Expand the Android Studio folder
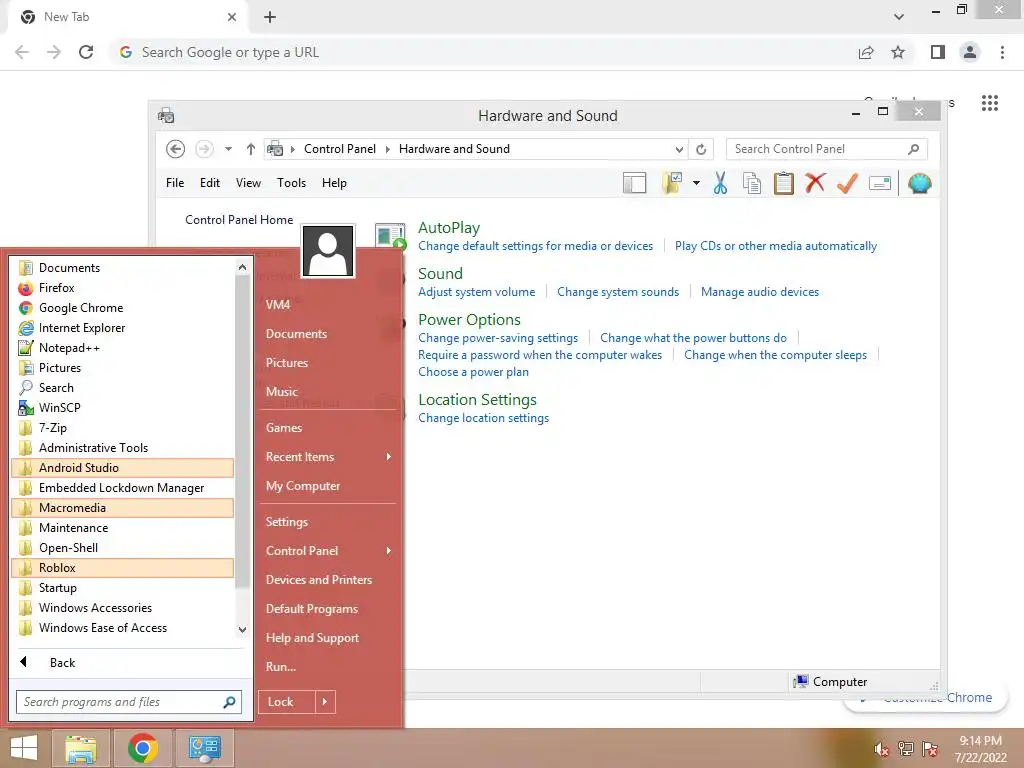The image size is (1024, 768). [x=122, y=468]
